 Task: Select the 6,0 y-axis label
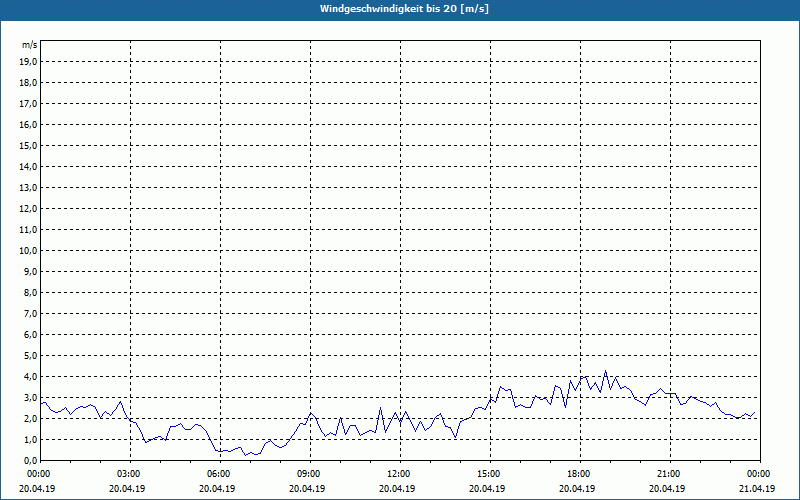pyautogui.click(x=30, y=335)
